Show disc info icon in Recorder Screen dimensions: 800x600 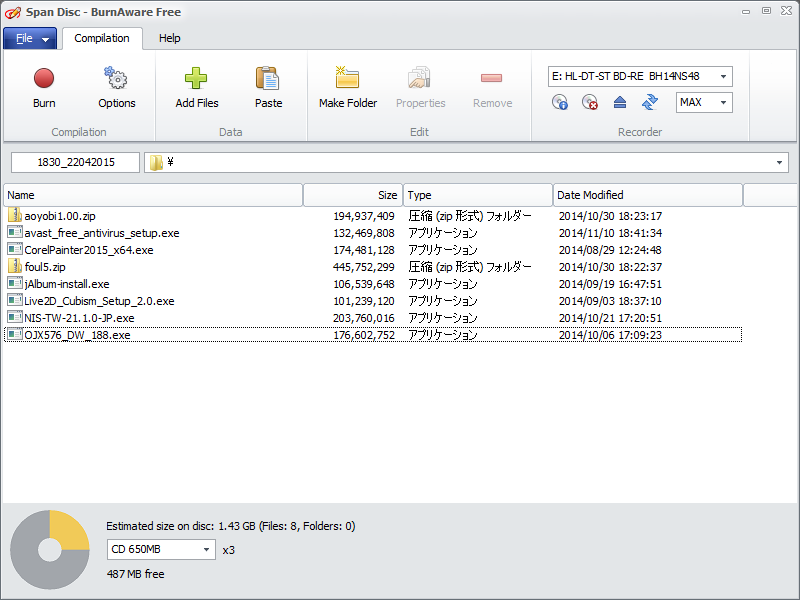pos(560,102)
